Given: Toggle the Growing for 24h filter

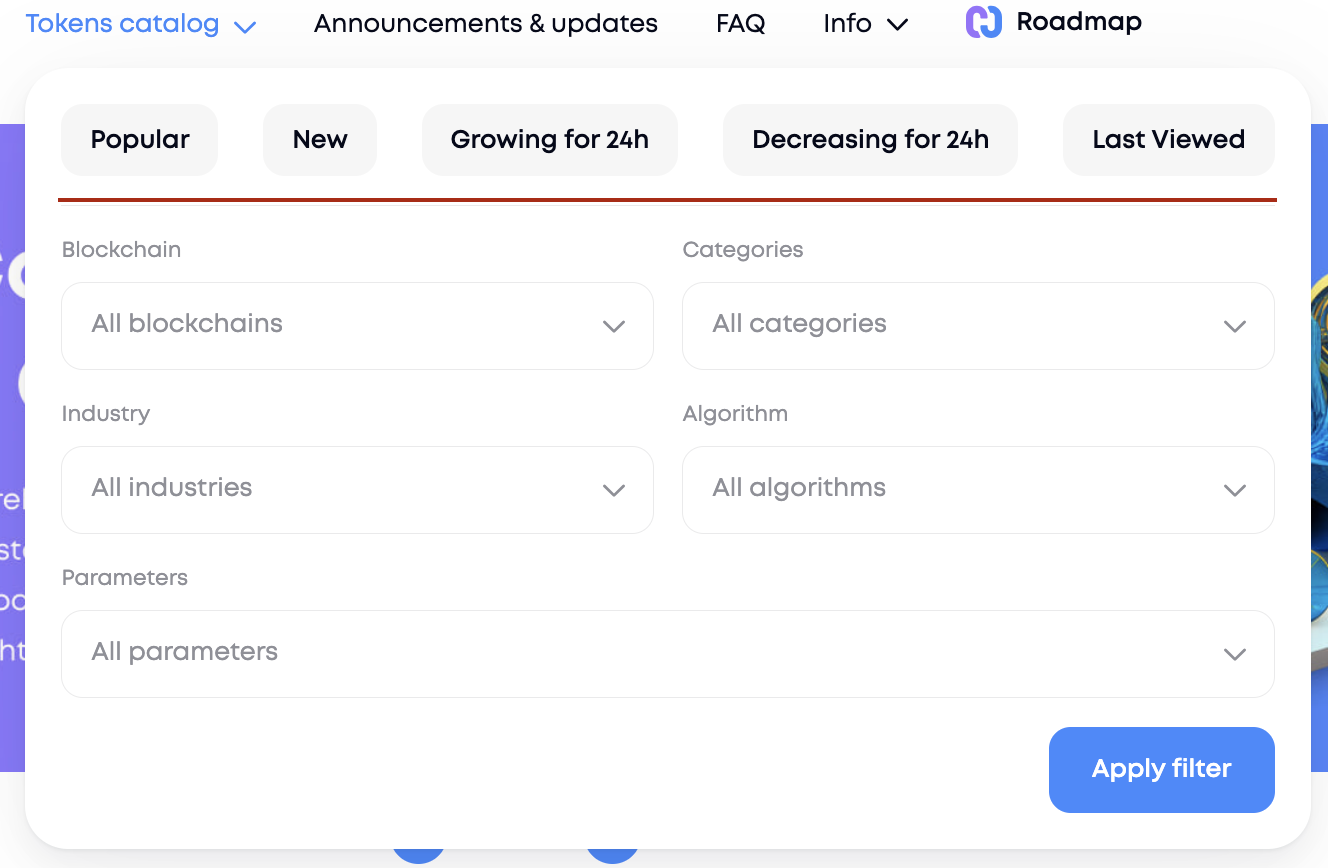Looking at the screenshot, I should coord(550,140).
